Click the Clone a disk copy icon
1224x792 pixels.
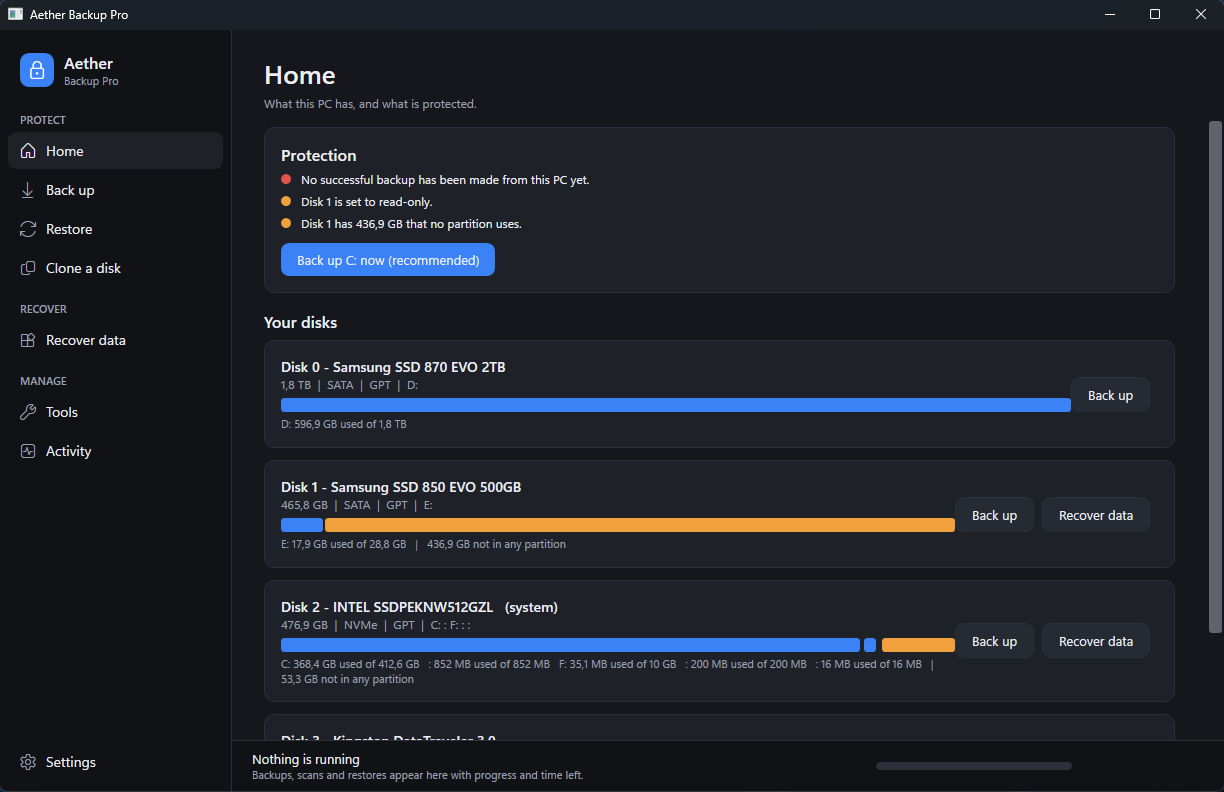[28, 268]
